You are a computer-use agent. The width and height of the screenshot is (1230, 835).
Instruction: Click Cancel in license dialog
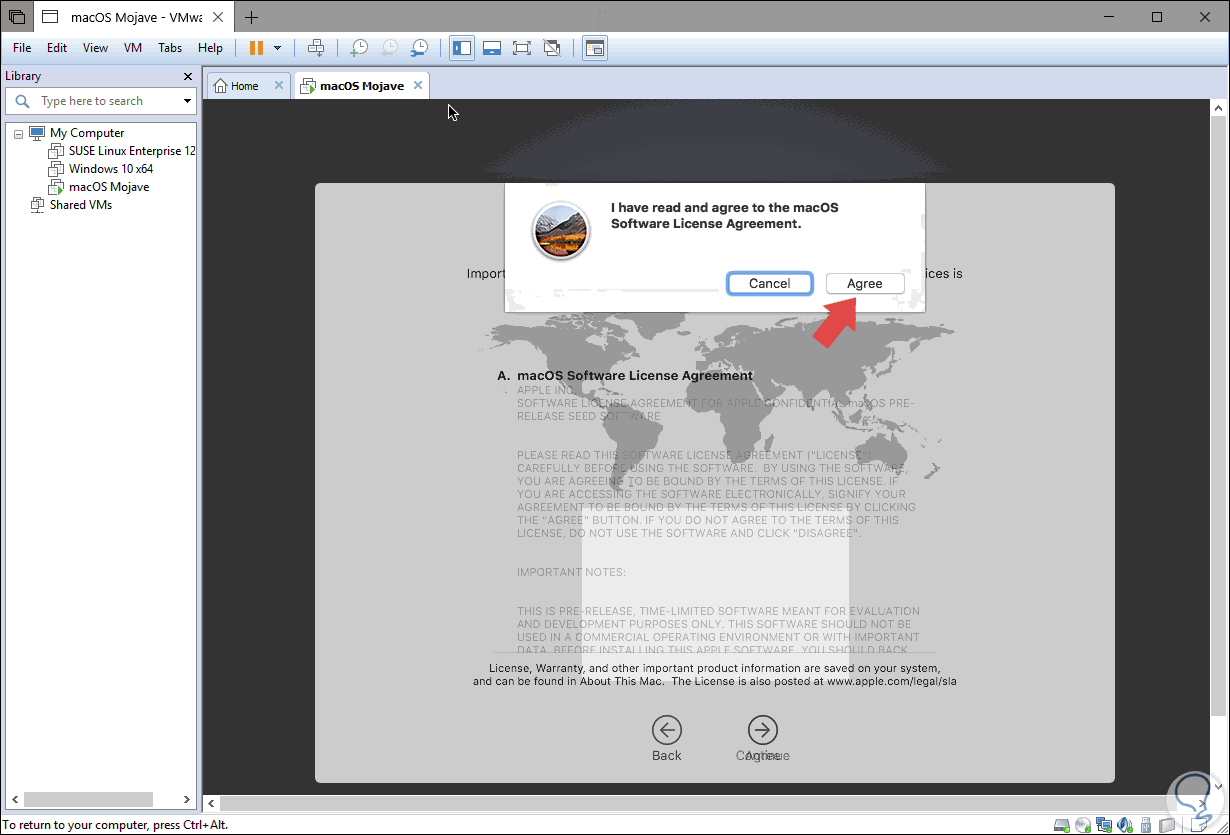(770, 284)
